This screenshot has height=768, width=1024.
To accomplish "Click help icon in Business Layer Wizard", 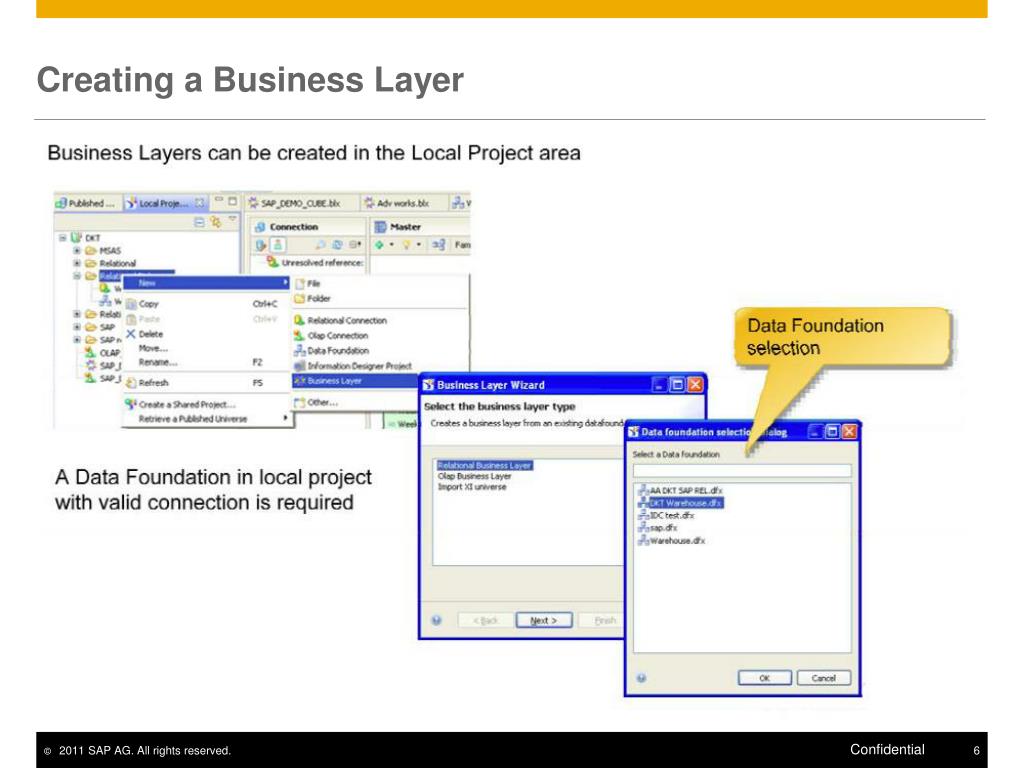I will tap(437, 620).
